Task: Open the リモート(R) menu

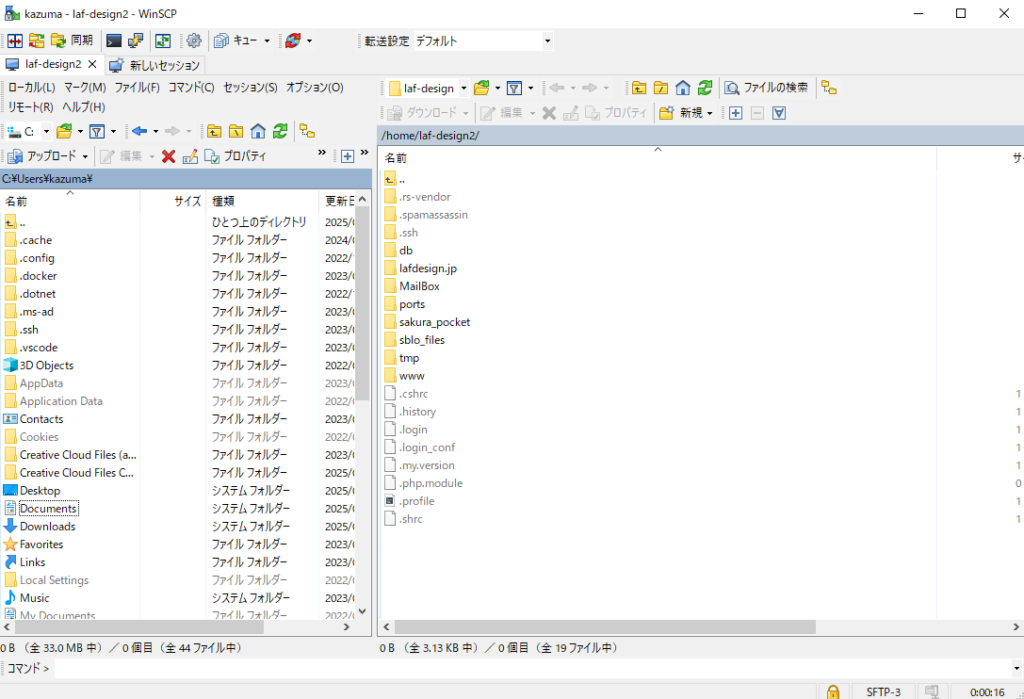Action: click(30, 107)
